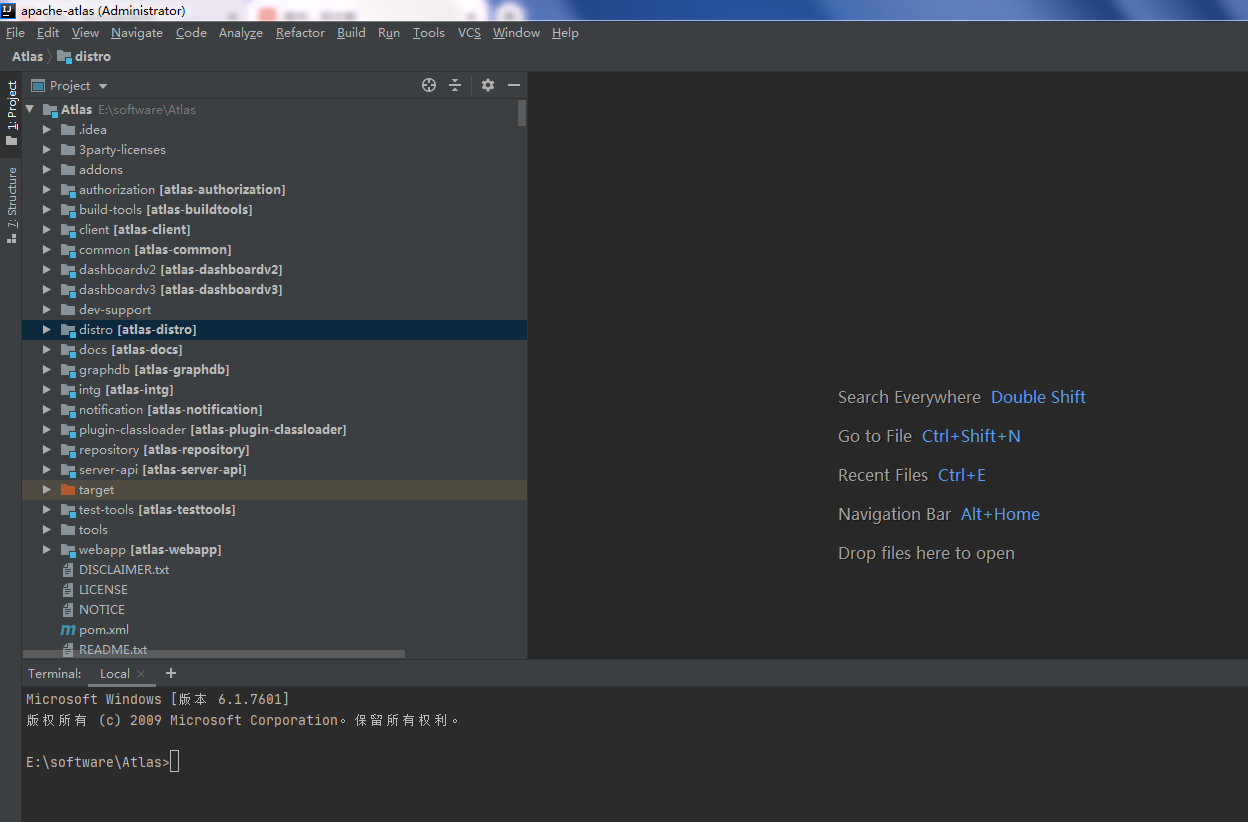
Task: Click the dev-support folder icon
Action: tap(68, 310)
